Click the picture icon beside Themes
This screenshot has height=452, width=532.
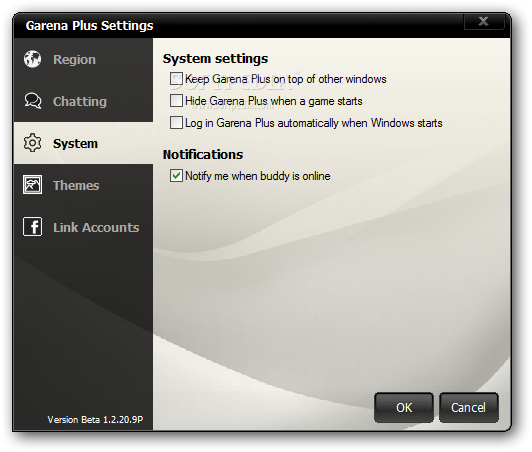point(33,185)
